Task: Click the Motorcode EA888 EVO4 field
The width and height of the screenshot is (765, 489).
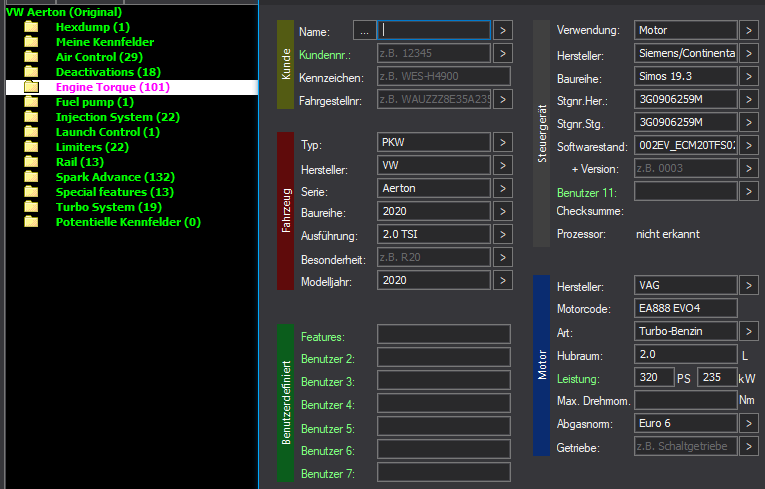Action: 685,308
